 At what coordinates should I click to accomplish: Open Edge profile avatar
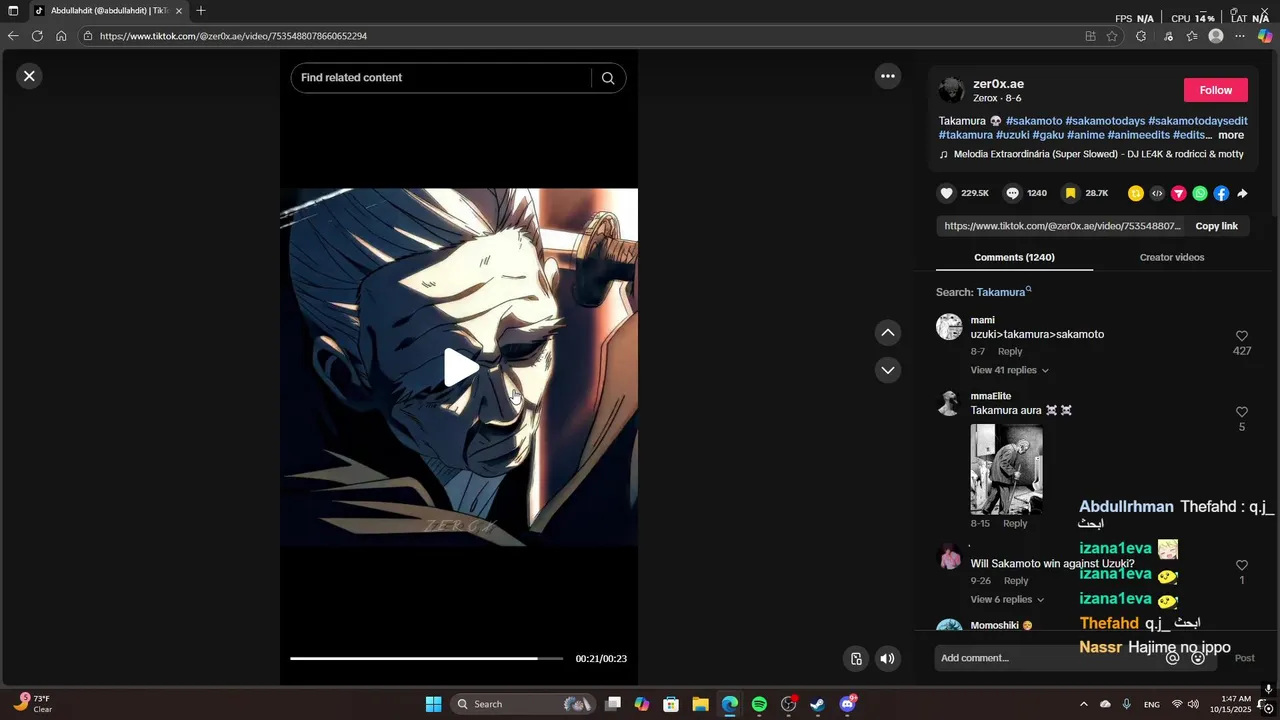[1216, 36]
